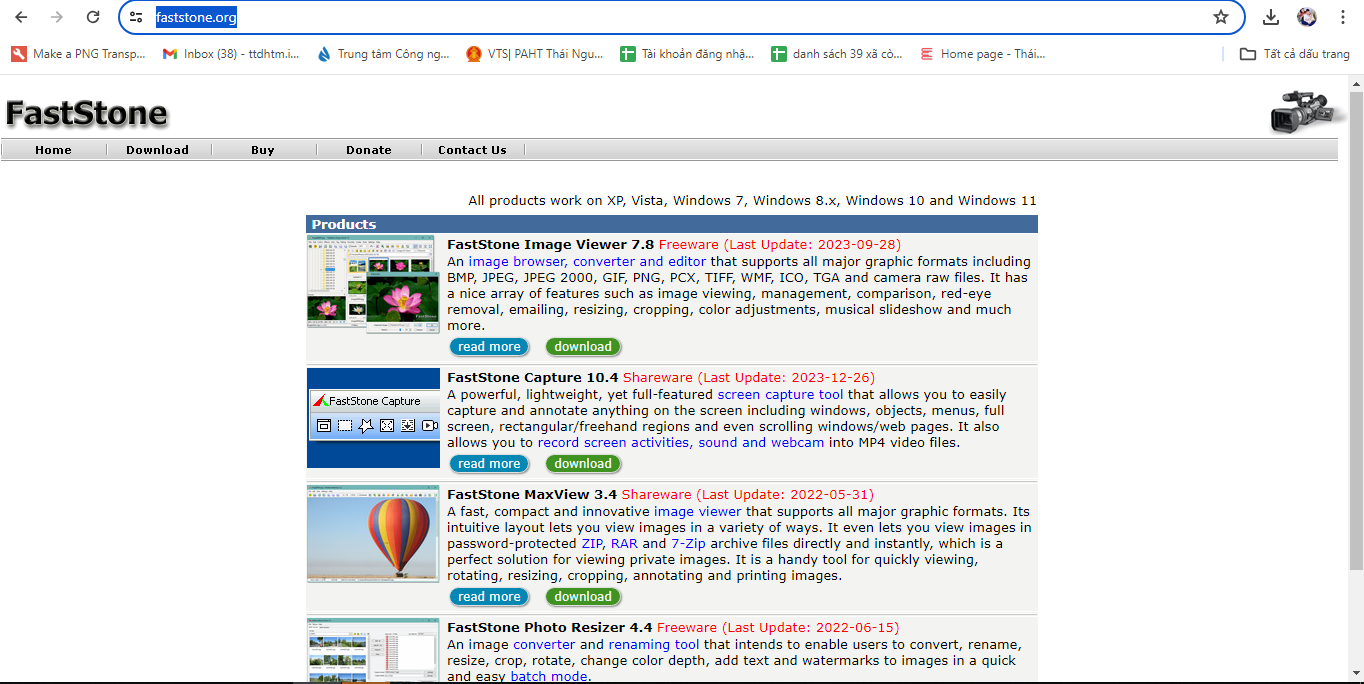Click FastStone MaxView 3.4 title

[x=532, y=495]
